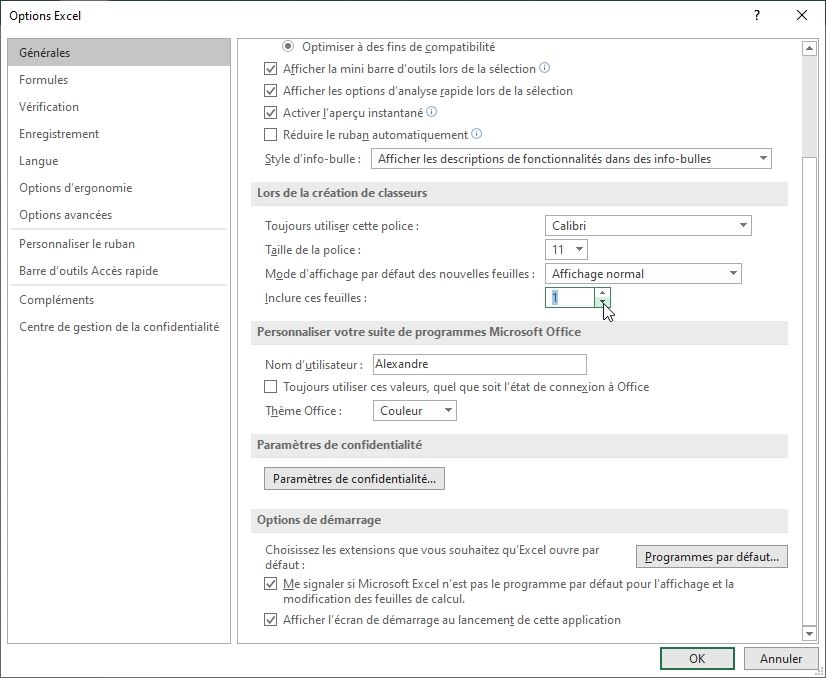Edit the Nom d'utilisateur field

[x=478, y=363]
